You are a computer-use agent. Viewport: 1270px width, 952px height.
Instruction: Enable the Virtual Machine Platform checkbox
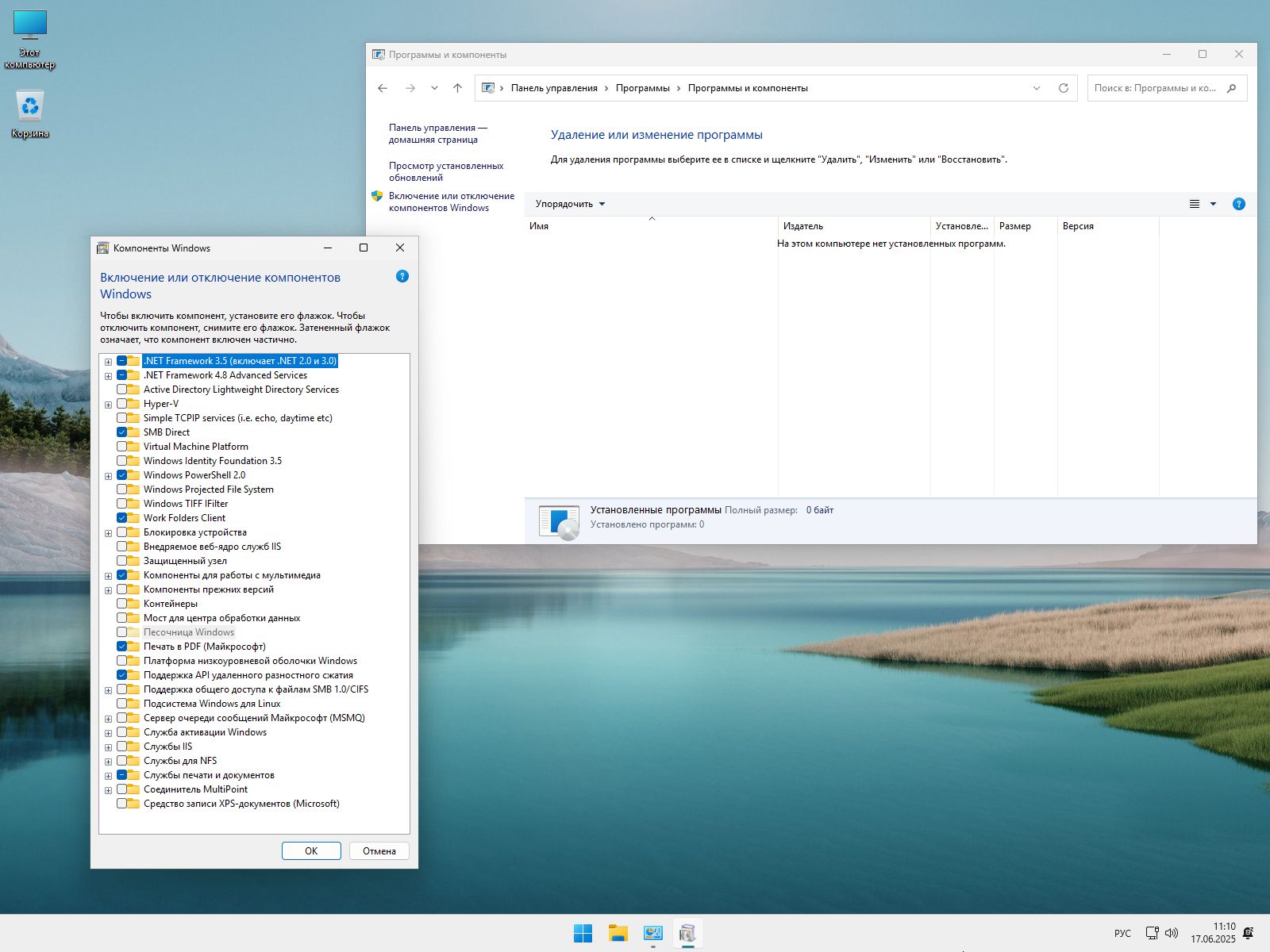(x=122, y=447)
